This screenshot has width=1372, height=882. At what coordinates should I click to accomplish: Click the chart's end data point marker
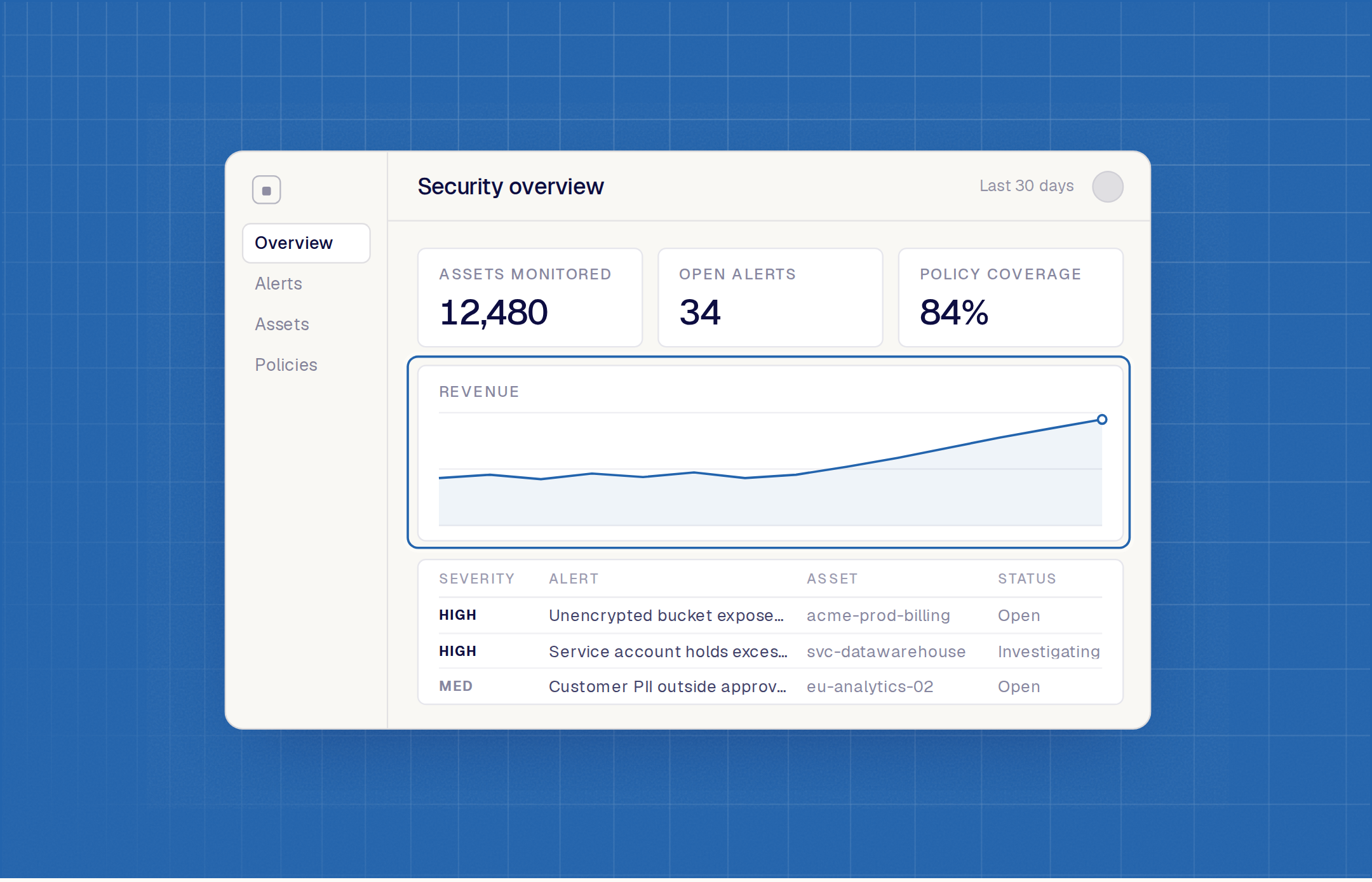(x=1102, y=420)
